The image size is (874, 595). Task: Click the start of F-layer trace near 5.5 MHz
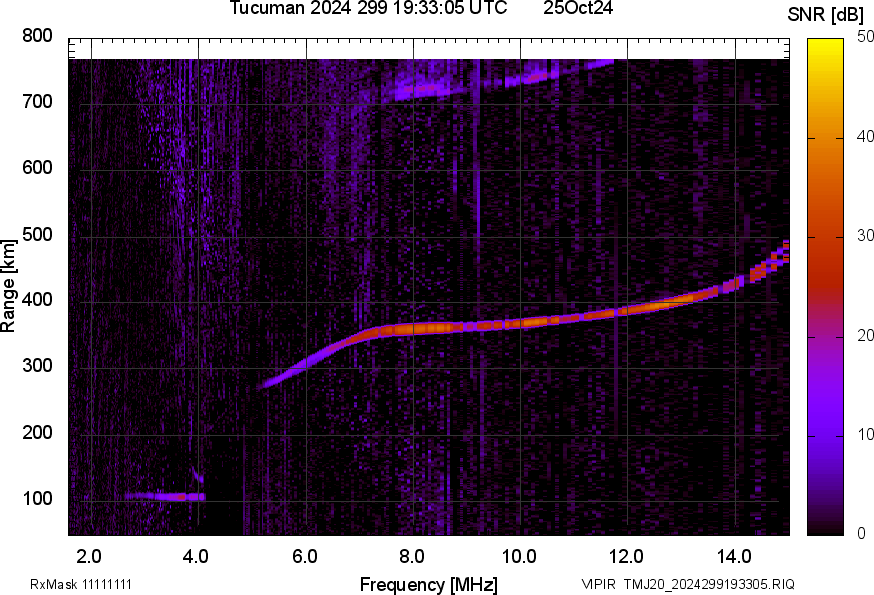[280, 378]
